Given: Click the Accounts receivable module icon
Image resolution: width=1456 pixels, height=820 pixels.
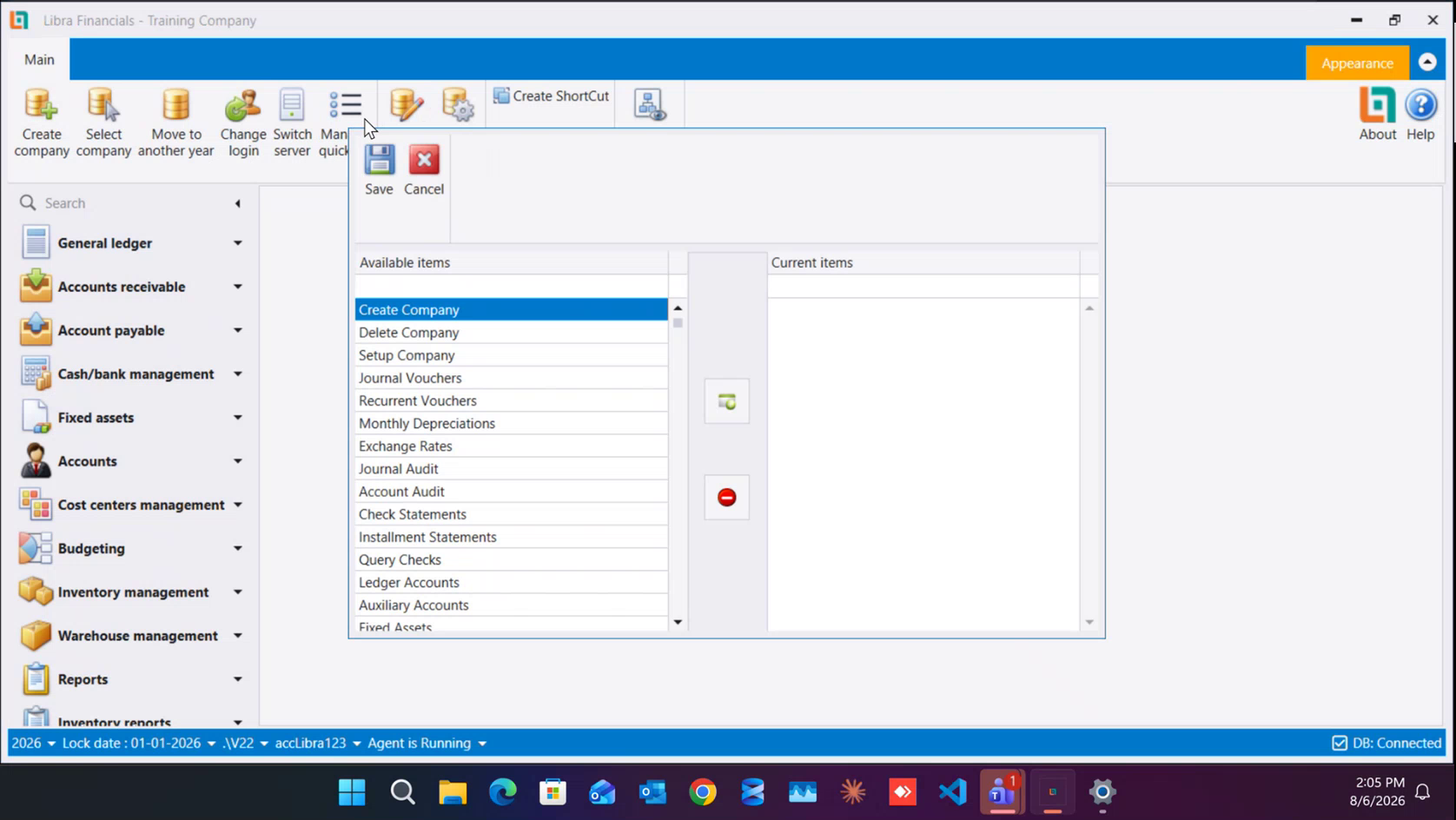Looking at the screenshot, I should (36, 286).
